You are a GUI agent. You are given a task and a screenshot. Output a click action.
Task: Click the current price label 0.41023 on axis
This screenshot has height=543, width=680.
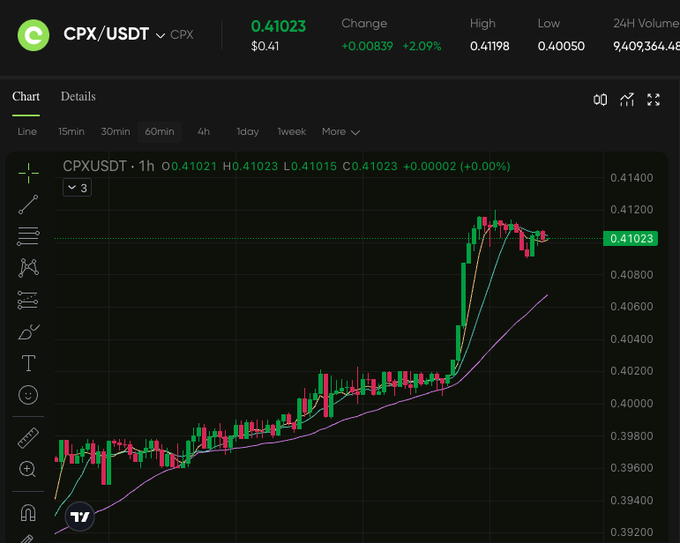coord(631,239)
